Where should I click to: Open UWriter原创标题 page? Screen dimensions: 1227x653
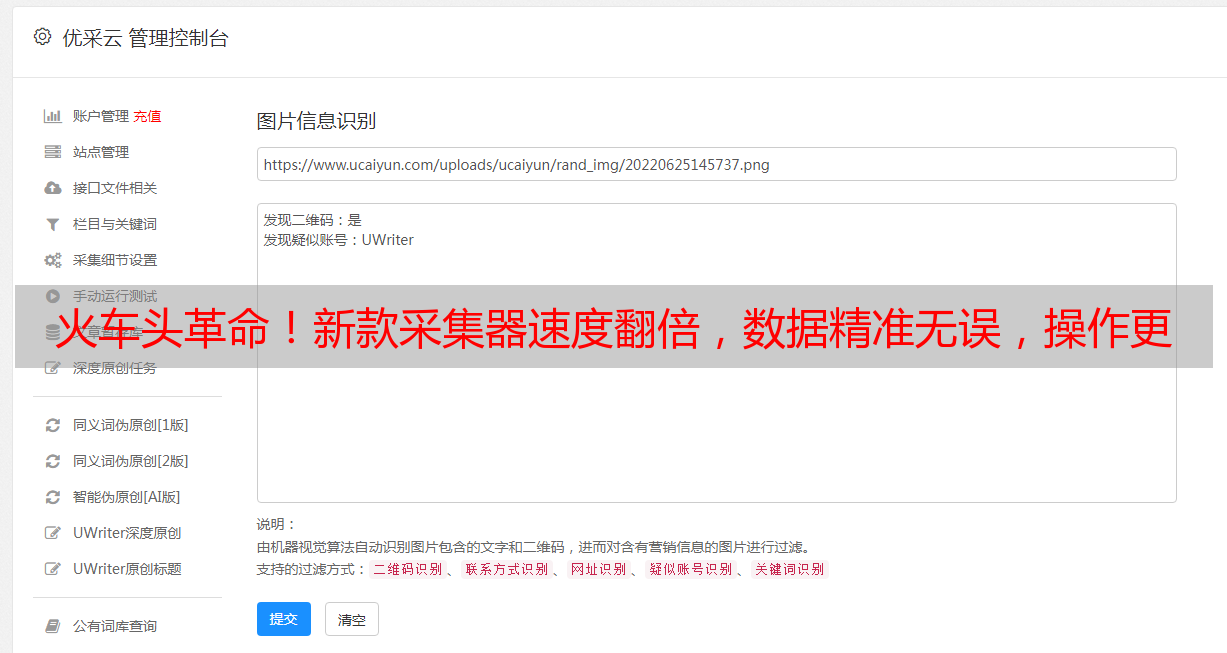coord(127,569)
